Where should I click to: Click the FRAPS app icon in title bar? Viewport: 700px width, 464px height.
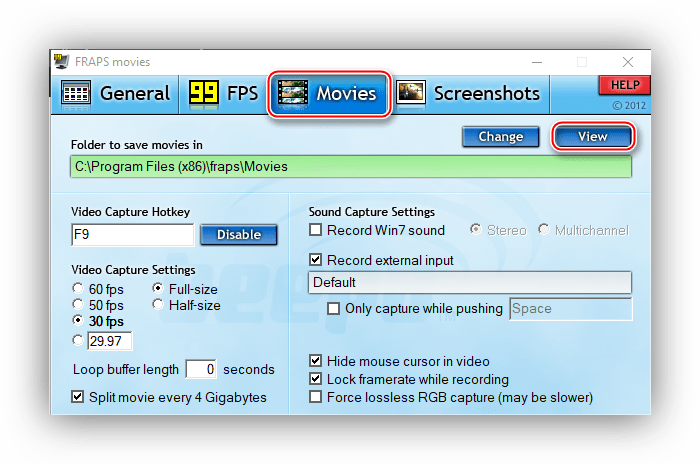pyautogui.click(x=61, y=61)
